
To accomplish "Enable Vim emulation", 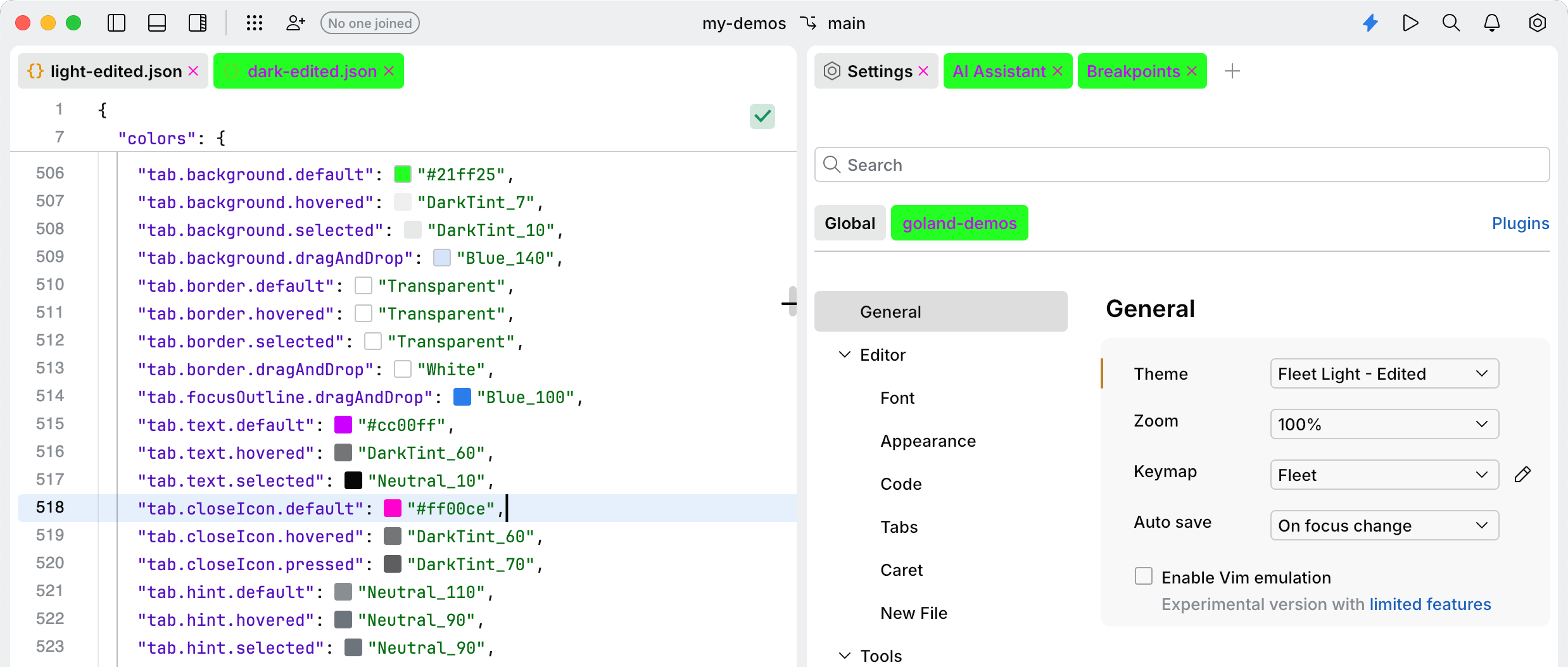I will coord(1144,577).
